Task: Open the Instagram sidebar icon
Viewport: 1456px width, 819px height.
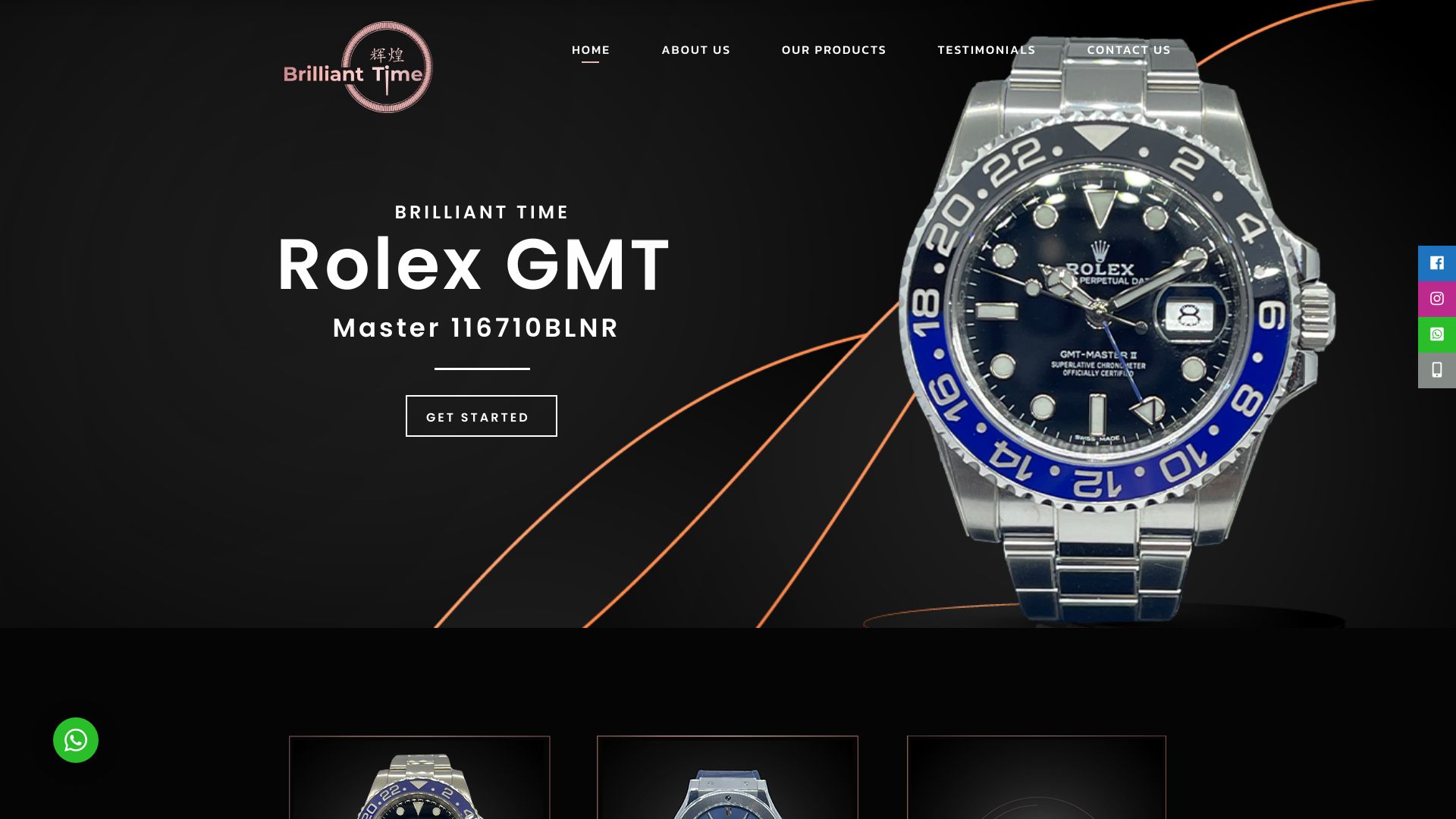Action: [x=1437, y=299]
